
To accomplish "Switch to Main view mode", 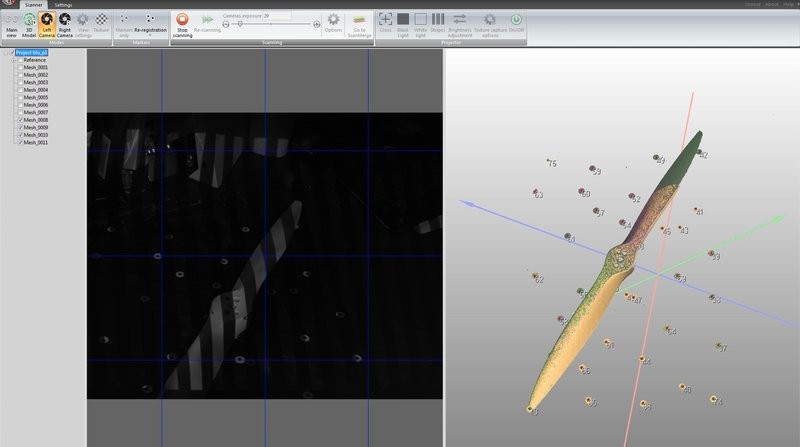I will tap(11, 24).
